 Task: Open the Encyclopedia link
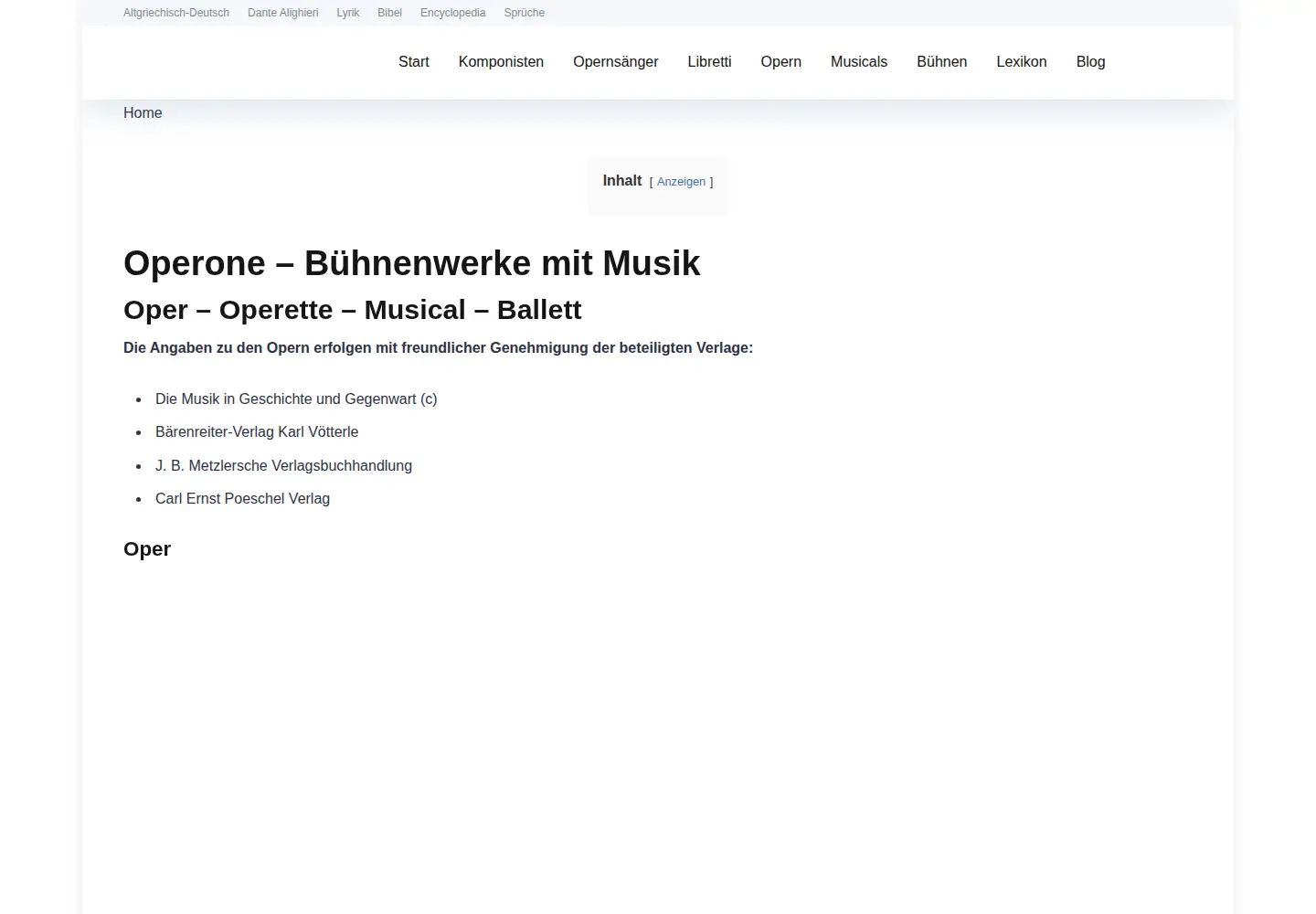(452, 13)
